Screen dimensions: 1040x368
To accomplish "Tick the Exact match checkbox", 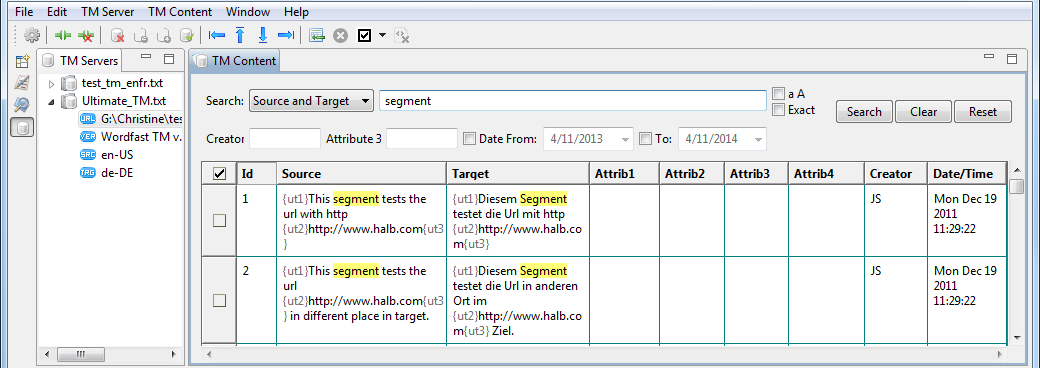I will 779,110.
